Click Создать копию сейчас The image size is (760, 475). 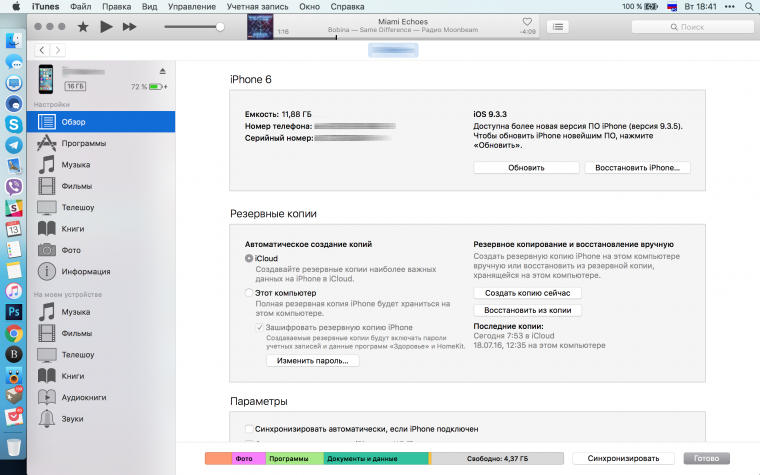tap(527, 293)
